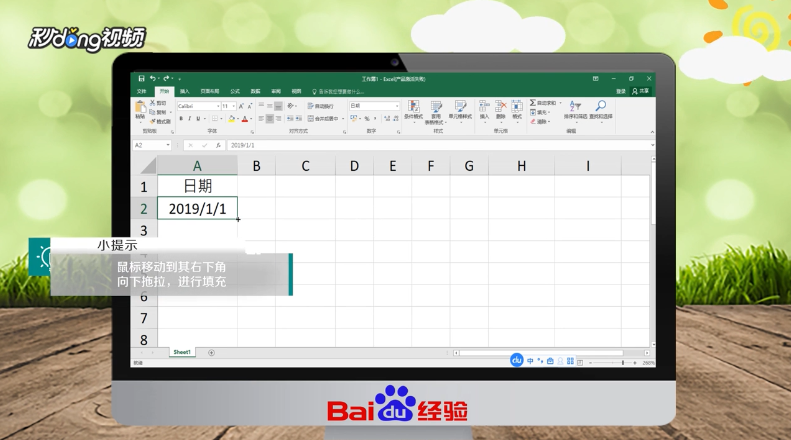Increase decimal places
The height and width of the screenshot is (440, 791).
(387, 119)
